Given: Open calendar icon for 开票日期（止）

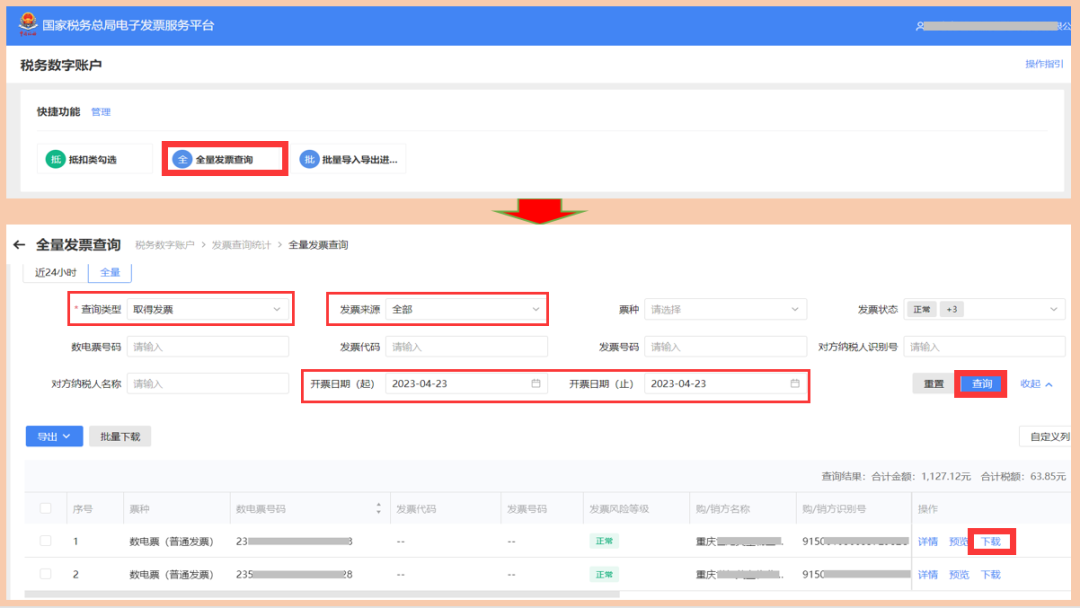Looking at the screenshot, I should pyautogui.click(x=795, y=383).
